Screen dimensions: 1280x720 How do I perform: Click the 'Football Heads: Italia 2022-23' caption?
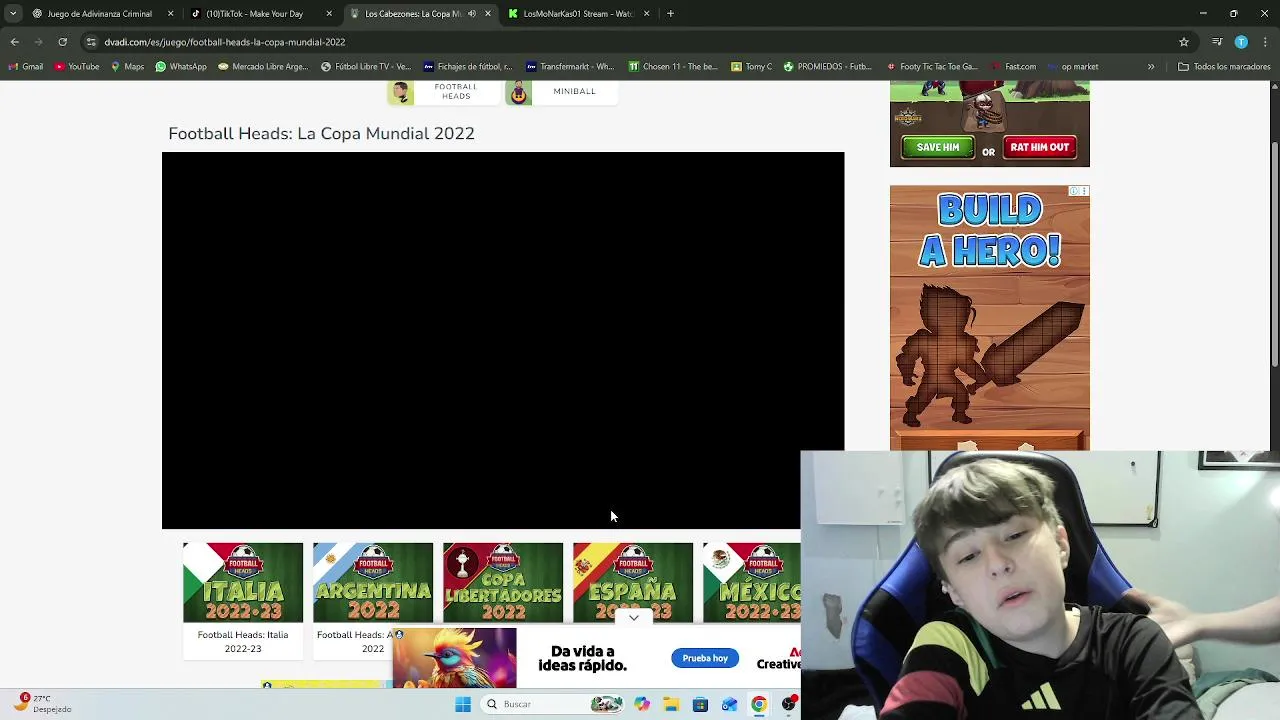(243, 642)
